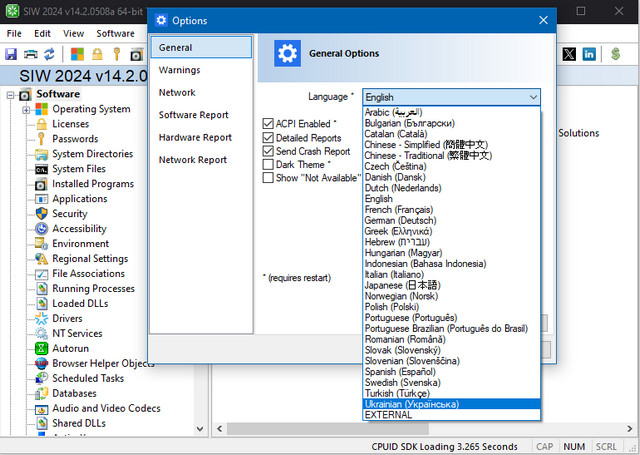Expand the Operating System tree node
This screenshot has width=640, height=455.
click(x=27, y=110)
